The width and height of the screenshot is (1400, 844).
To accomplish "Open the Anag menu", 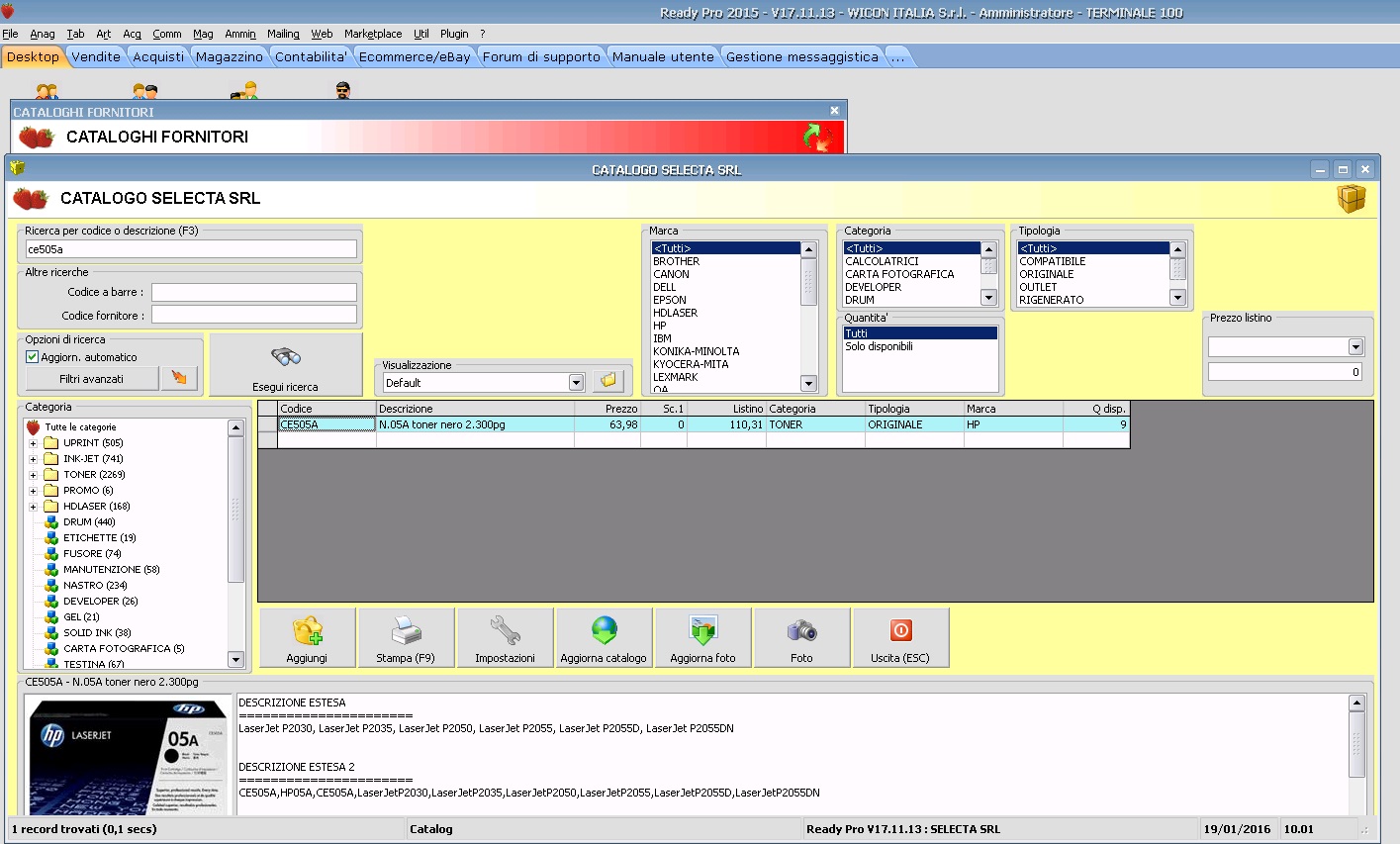I will pyautogui.click(x=43, y=34).
